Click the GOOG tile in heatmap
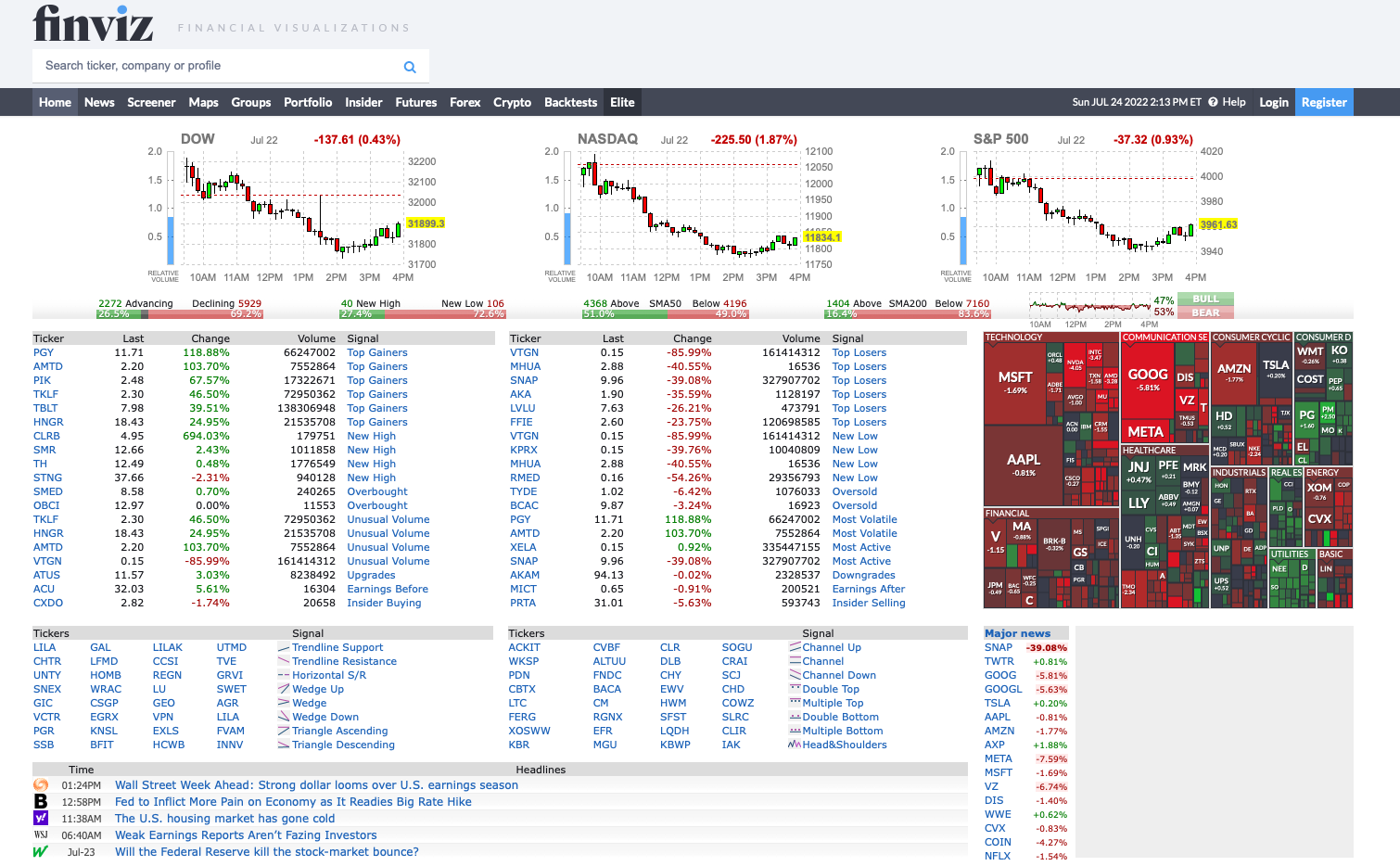 [x=1148, y=379]
